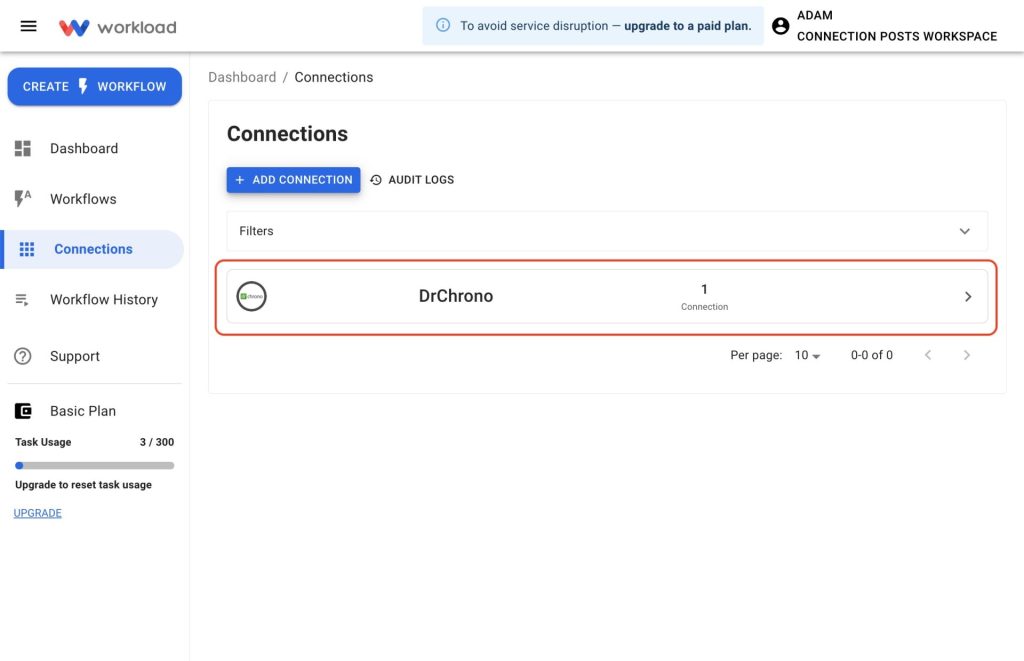Click the '3 / 300' task usage value
This screenshot has height=661, width=1024.
click(x=157, y=442)
